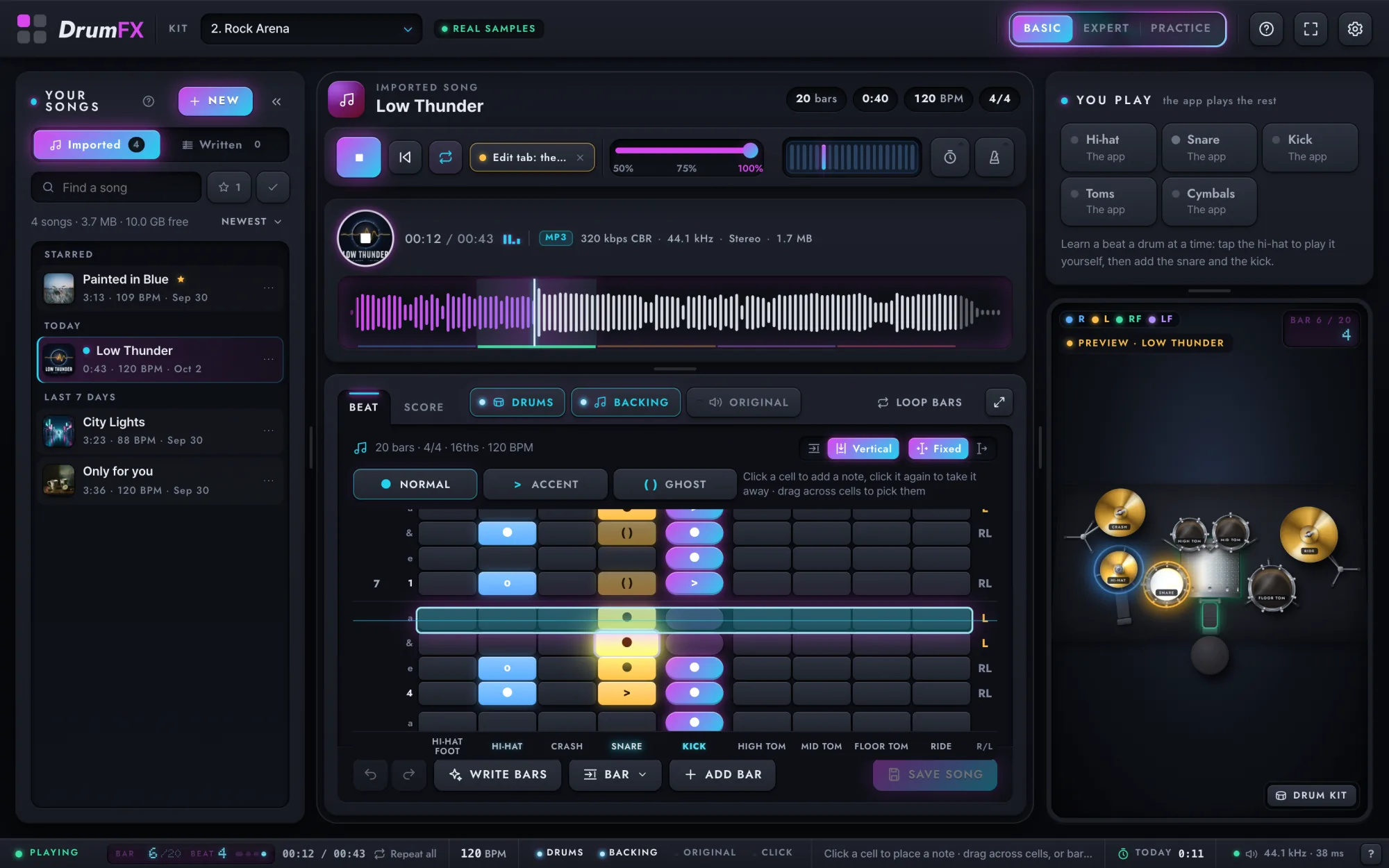Collapse the Your Songs sidebar
The image size is (1389, 868).
pyautogui.click(x=276, y=101)
